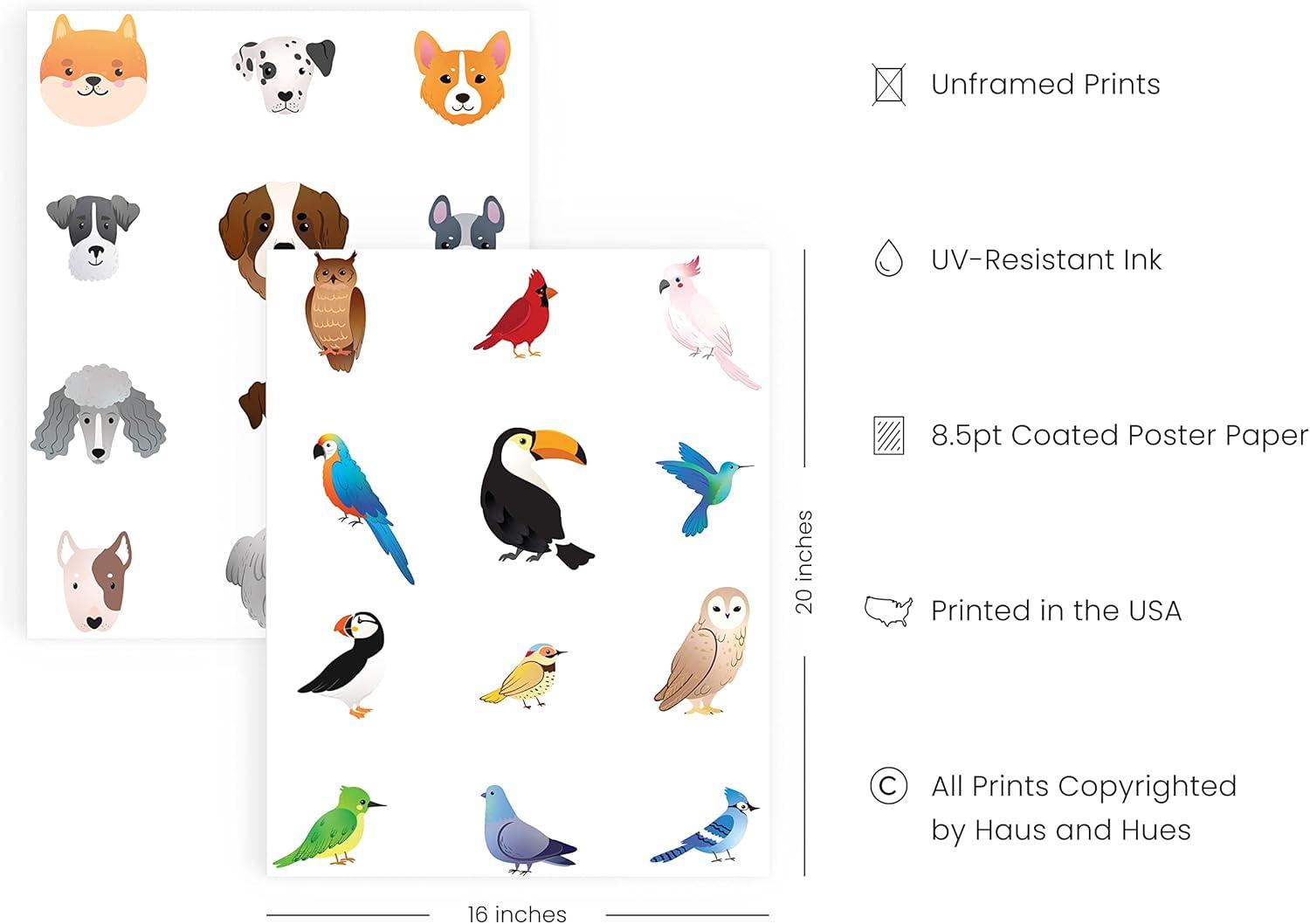Click the pink cockatoo illustration
Screen dimensions: 1310x924
(x=708, y=321)
